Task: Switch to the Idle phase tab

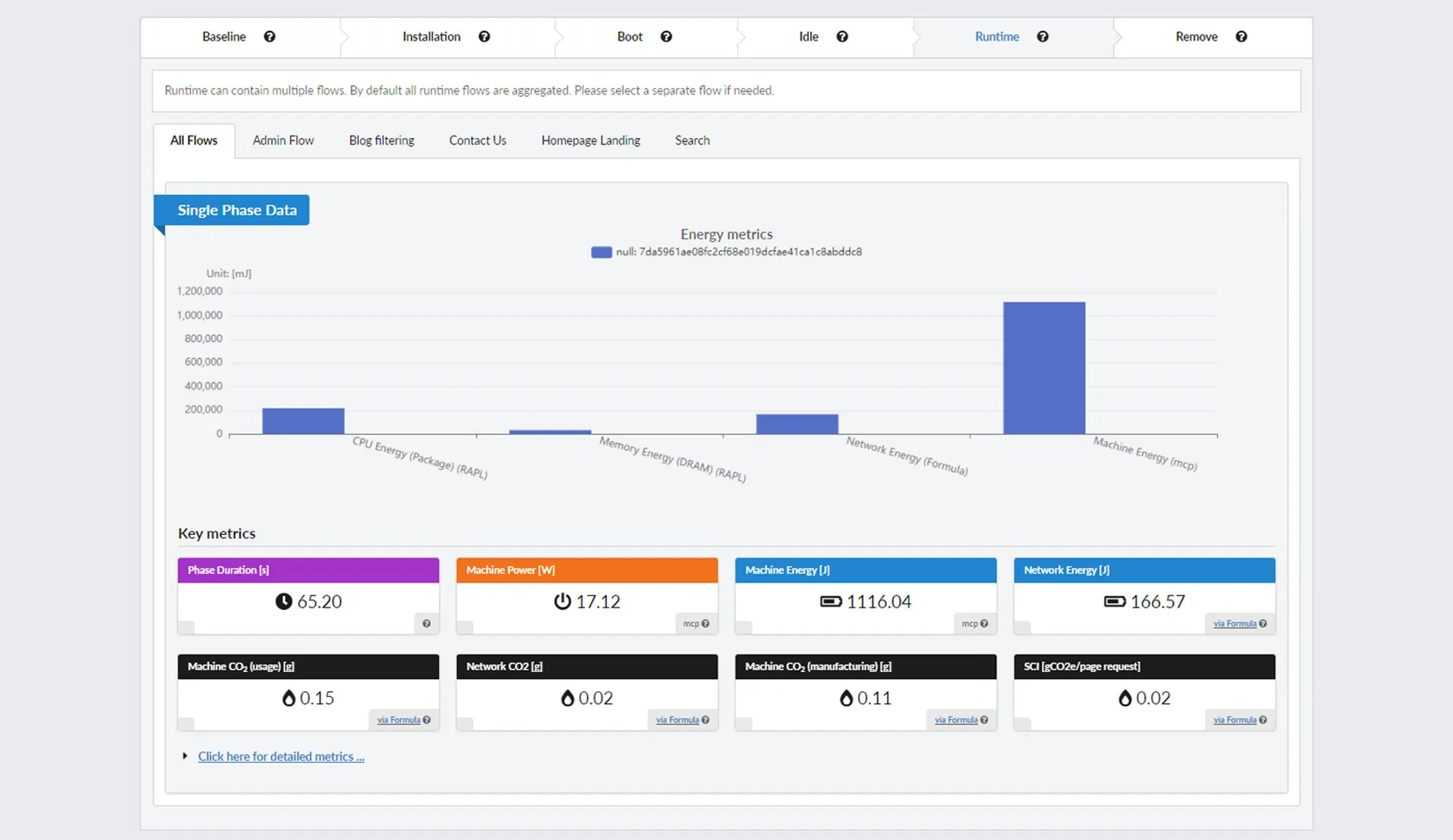Action: click(807, 36)
